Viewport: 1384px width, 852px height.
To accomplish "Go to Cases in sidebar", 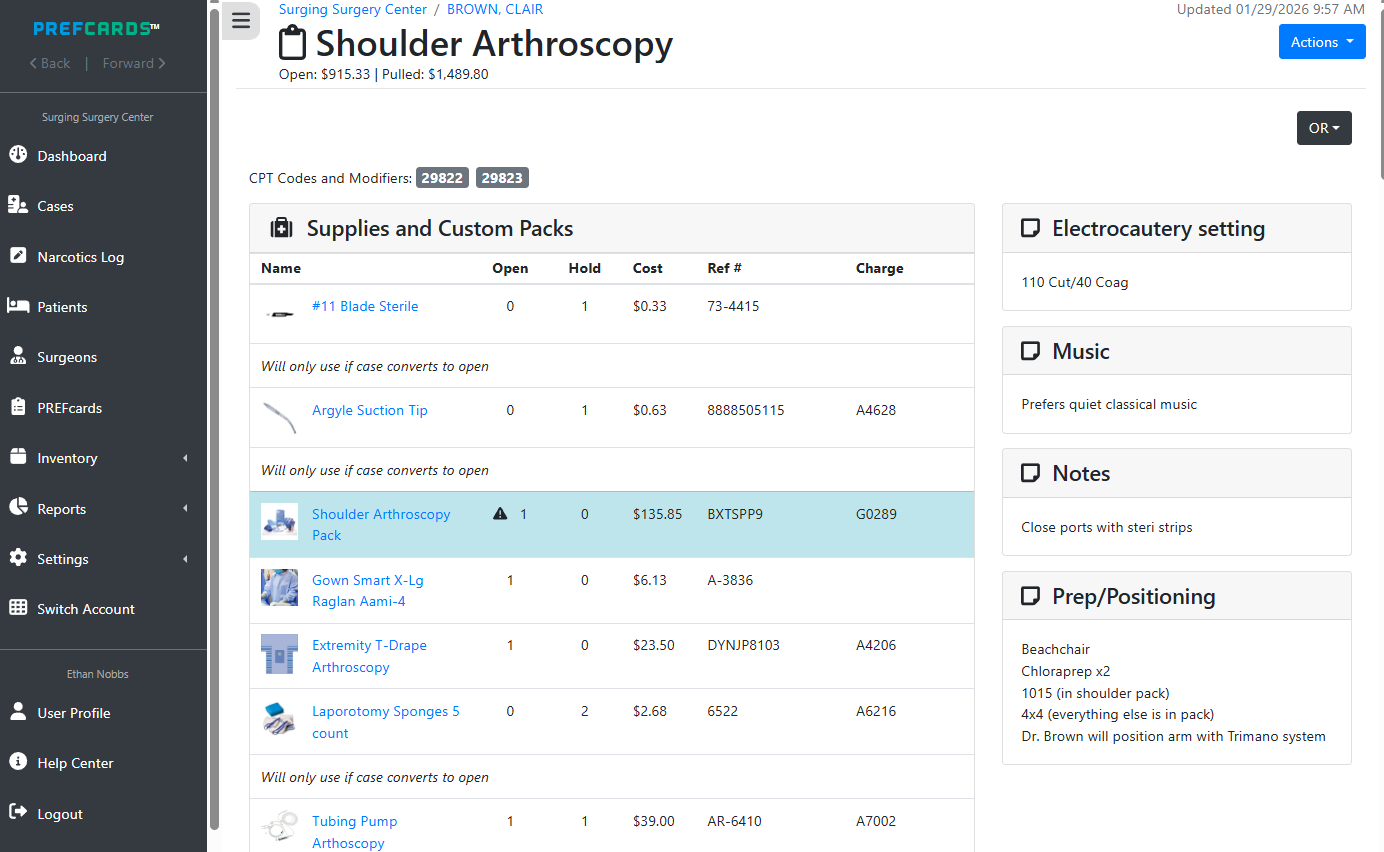I will 55,206.
